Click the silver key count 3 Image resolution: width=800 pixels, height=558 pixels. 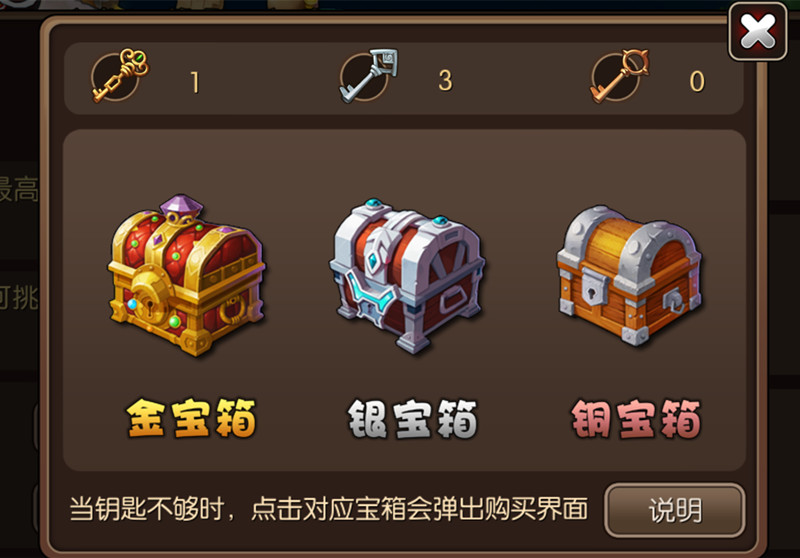click(x=445, y=81)
